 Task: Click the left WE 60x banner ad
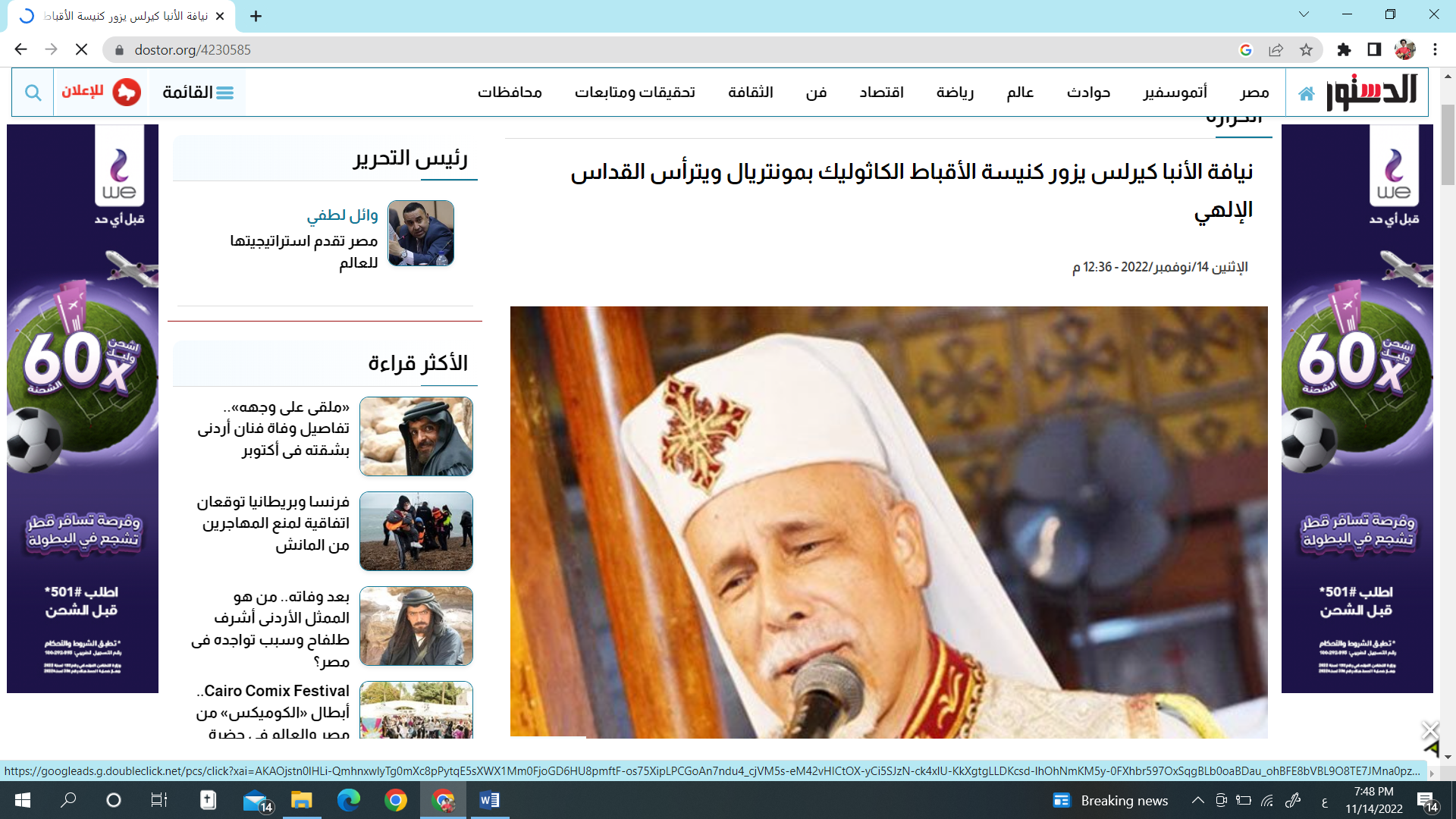click(x=83, y=409)
